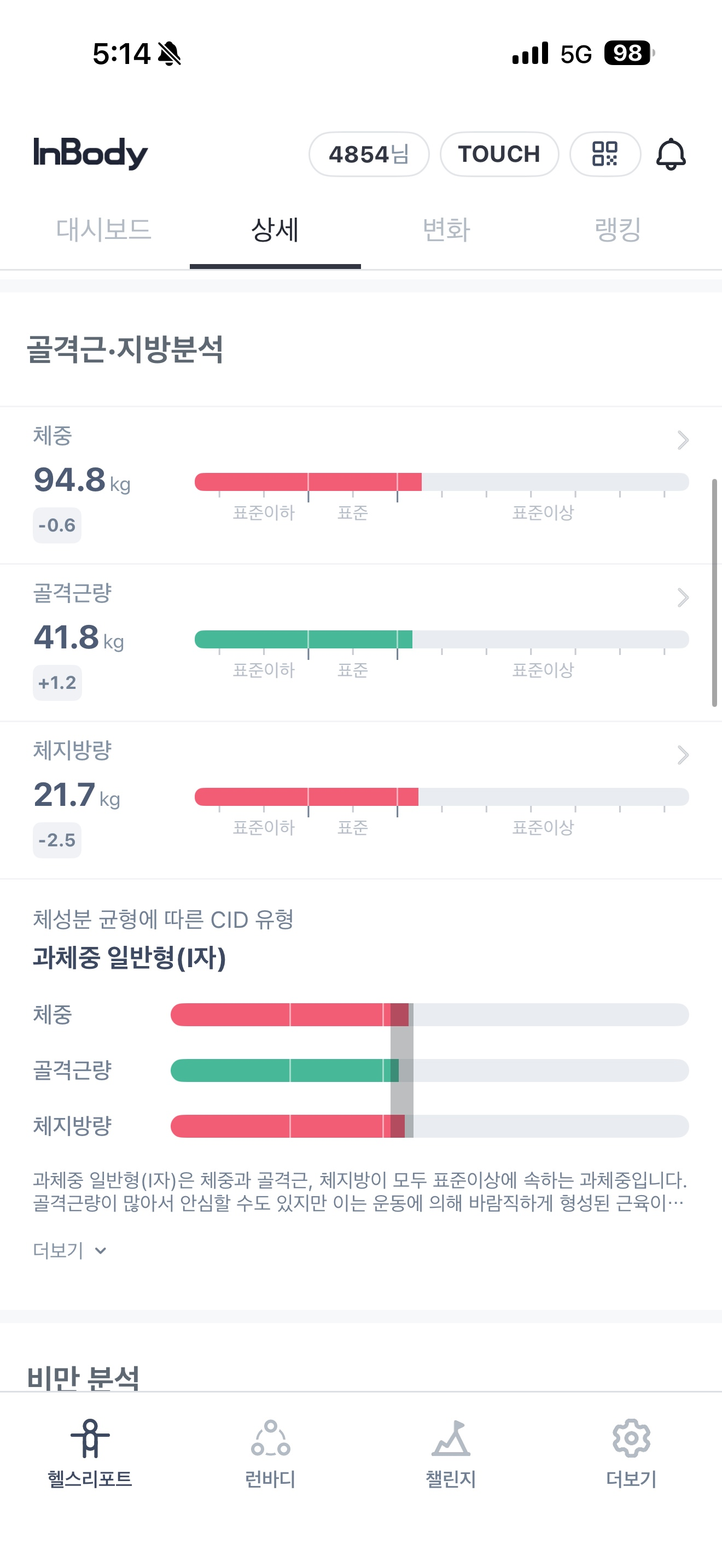
Task: Tap the silent mode bell in status bar
Action: click(169, 54)
